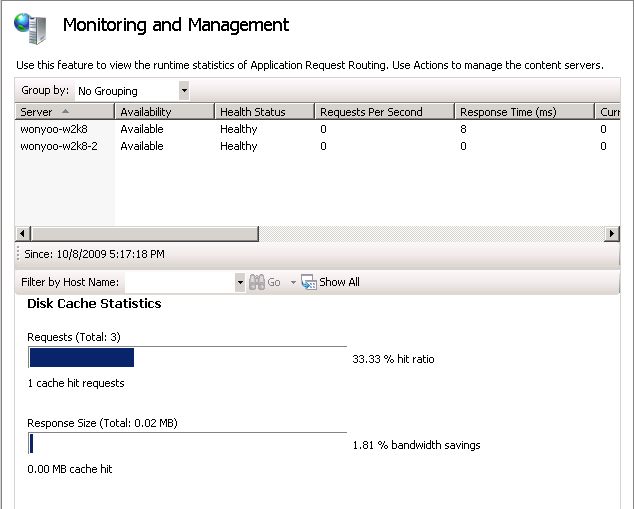Viewport: 634px width, 509px height.
Task: Click the Requests hit ratio progress bar
Action: [x=187, y=358]
